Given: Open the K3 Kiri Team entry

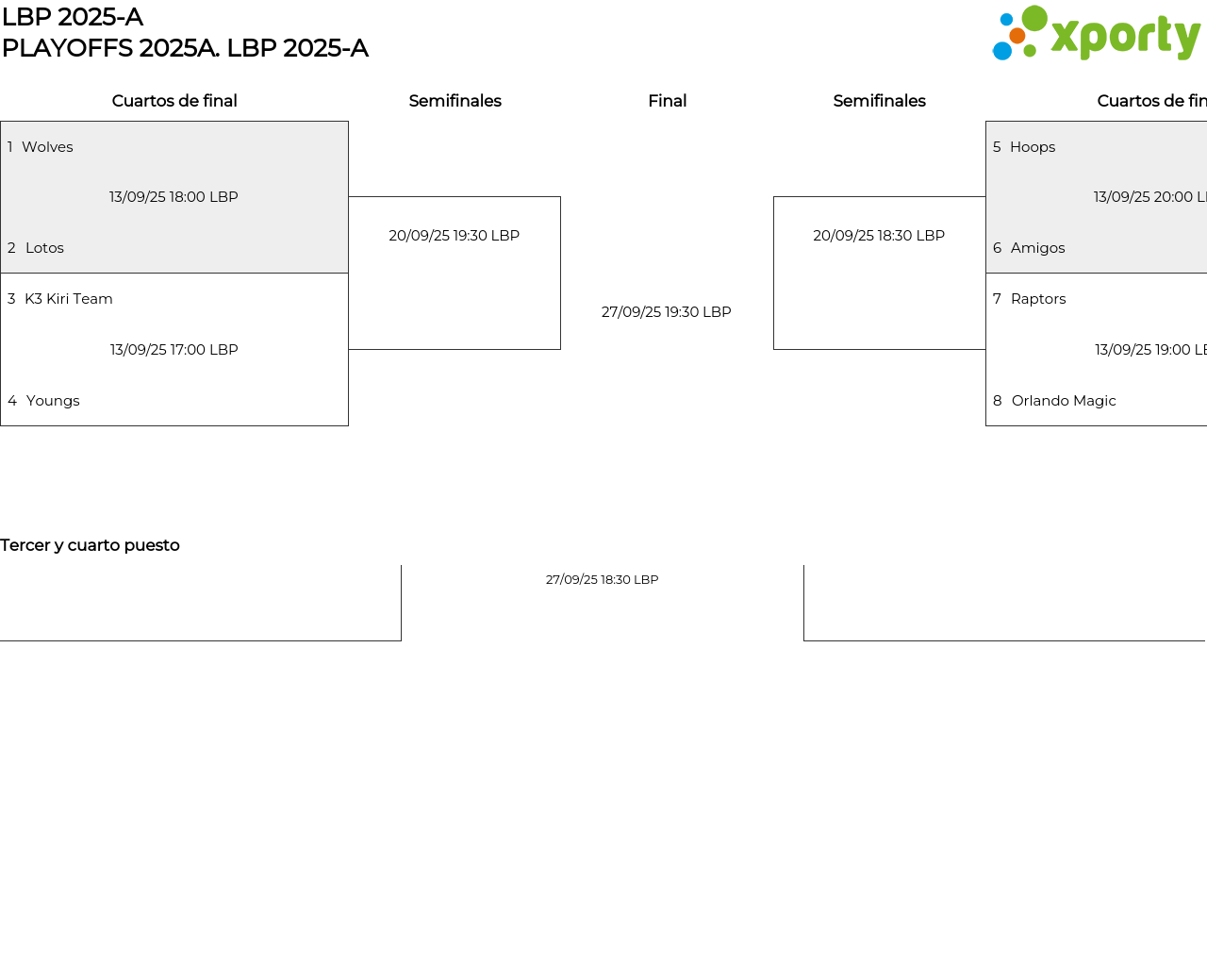Looking at the screenshot, I should (x=68, y=299).
